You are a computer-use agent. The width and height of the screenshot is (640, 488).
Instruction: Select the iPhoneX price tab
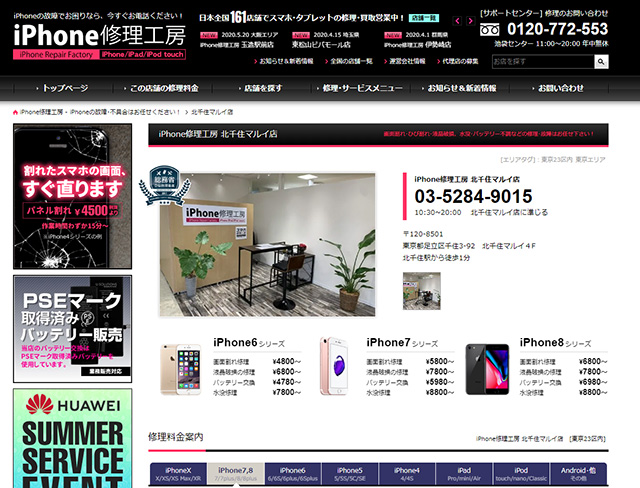pos(178,474)
